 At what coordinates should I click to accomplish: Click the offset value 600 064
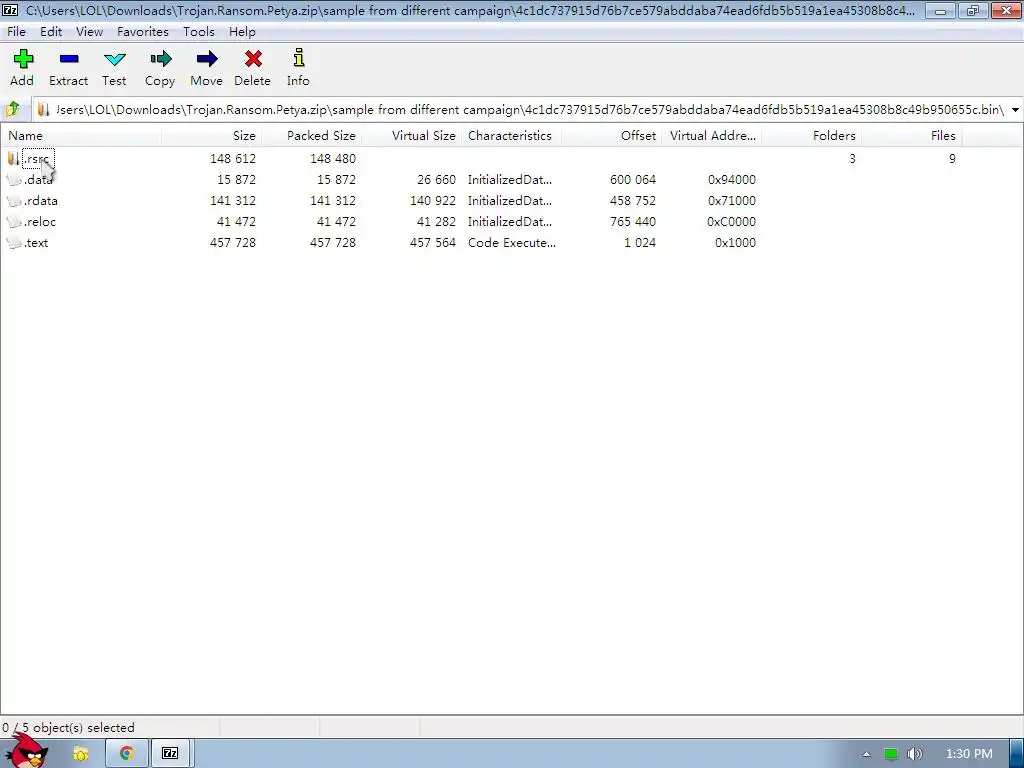[x=633, y=180]
